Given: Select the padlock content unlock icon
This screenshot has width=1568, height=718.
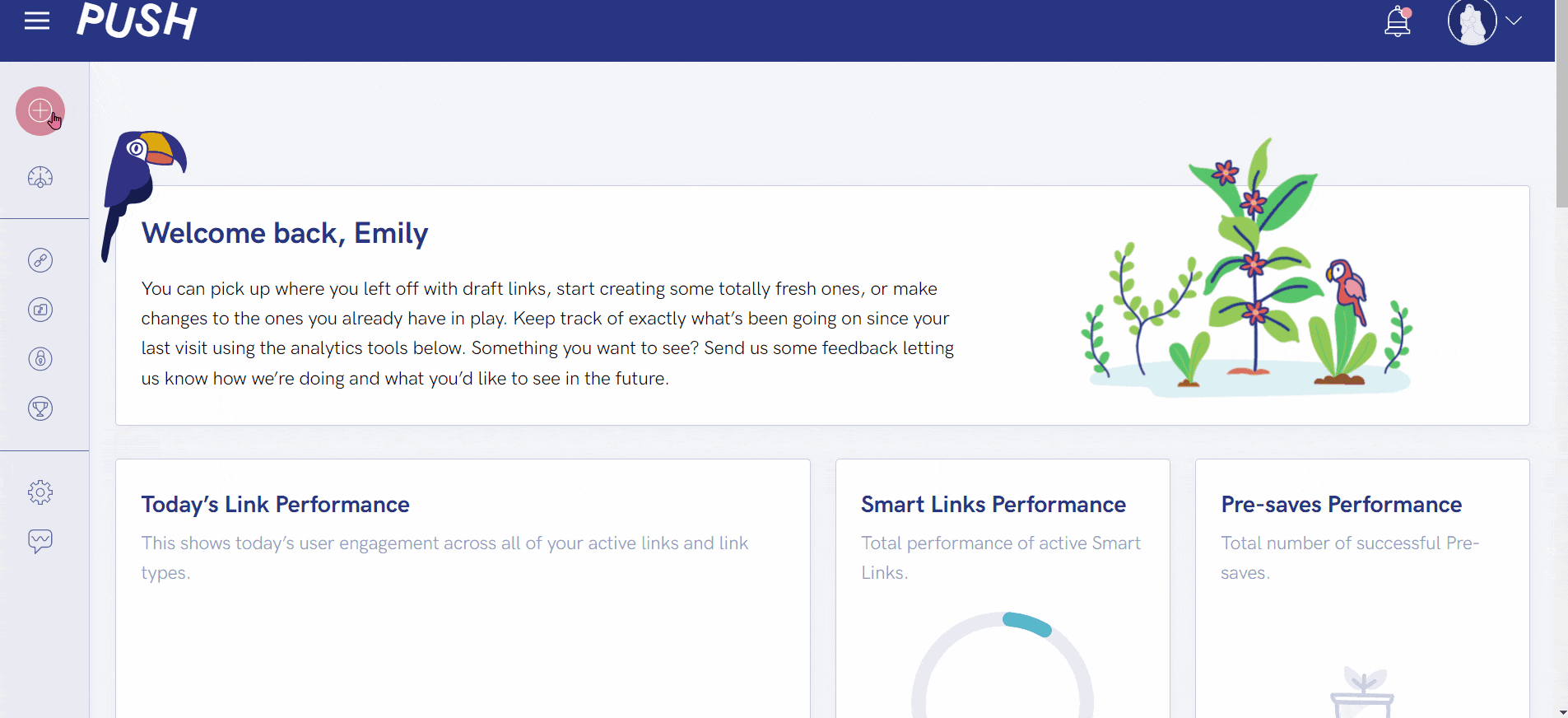Looking at the screenshot, I should pyautogui.click(x=40, y=359).
